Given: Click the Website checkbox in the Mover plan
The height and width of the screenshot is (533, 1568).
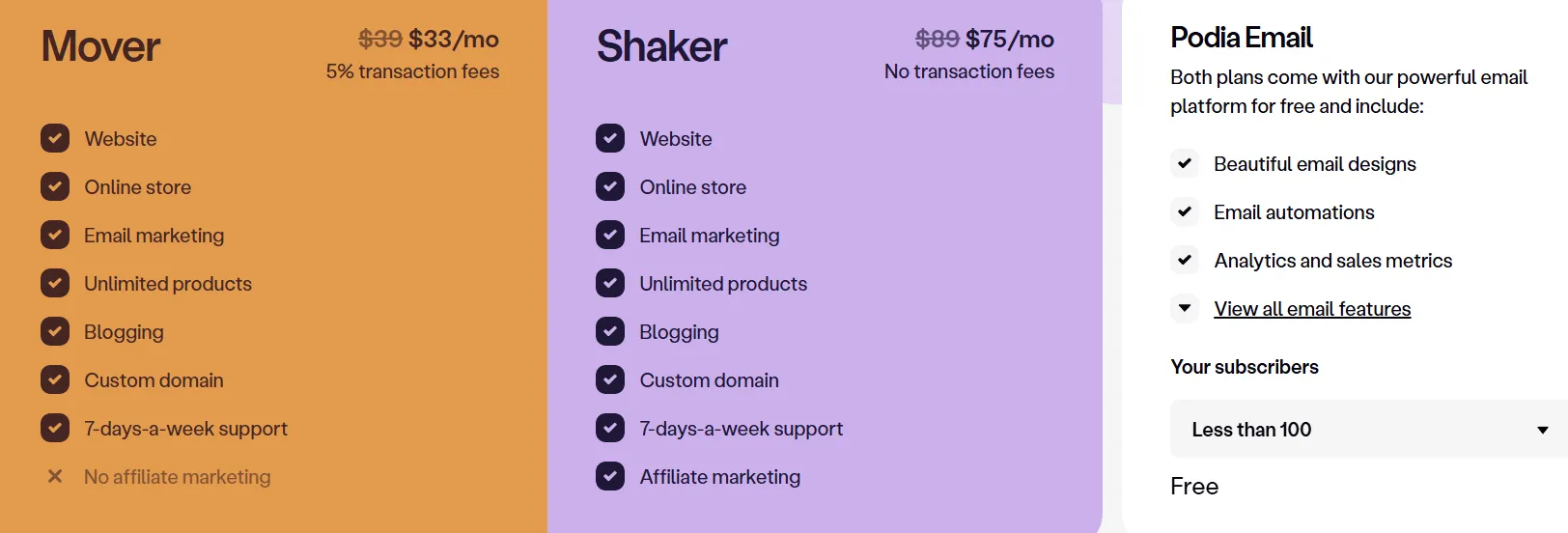Looking at the screenshot, I should coord(55,138).
